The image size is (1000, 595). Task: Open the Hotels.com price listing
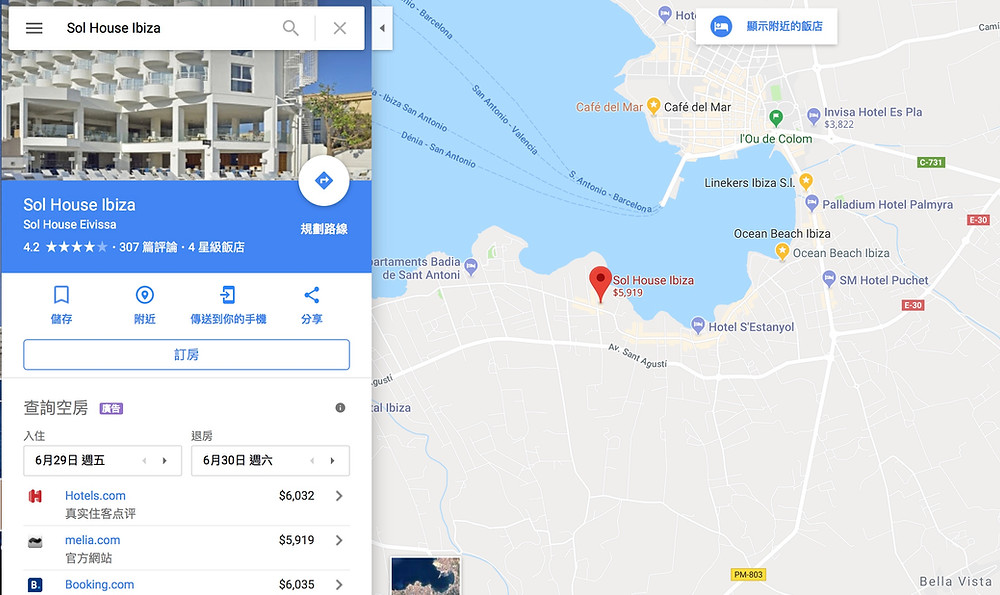186,503
